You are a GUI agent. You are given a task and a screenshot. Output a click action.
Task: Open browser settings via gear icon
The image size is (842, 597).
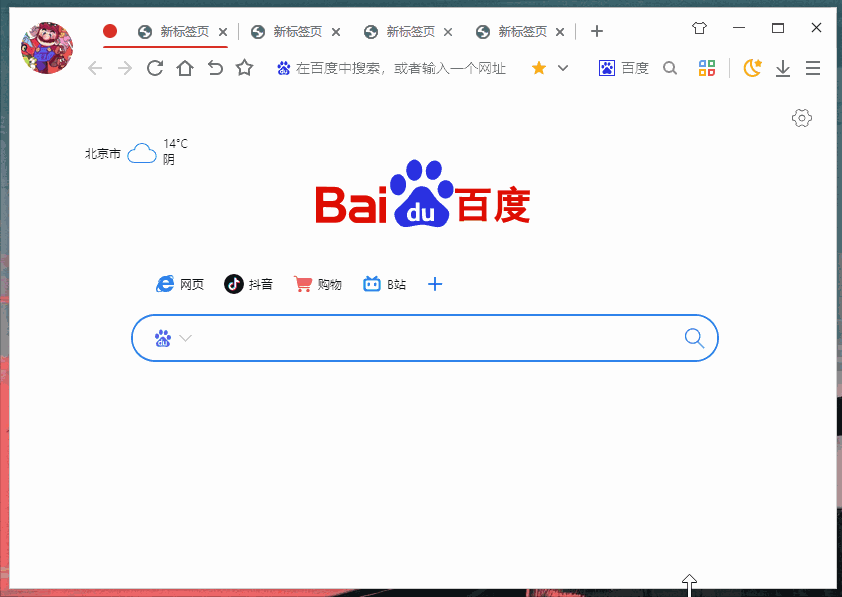coord(801,118)
